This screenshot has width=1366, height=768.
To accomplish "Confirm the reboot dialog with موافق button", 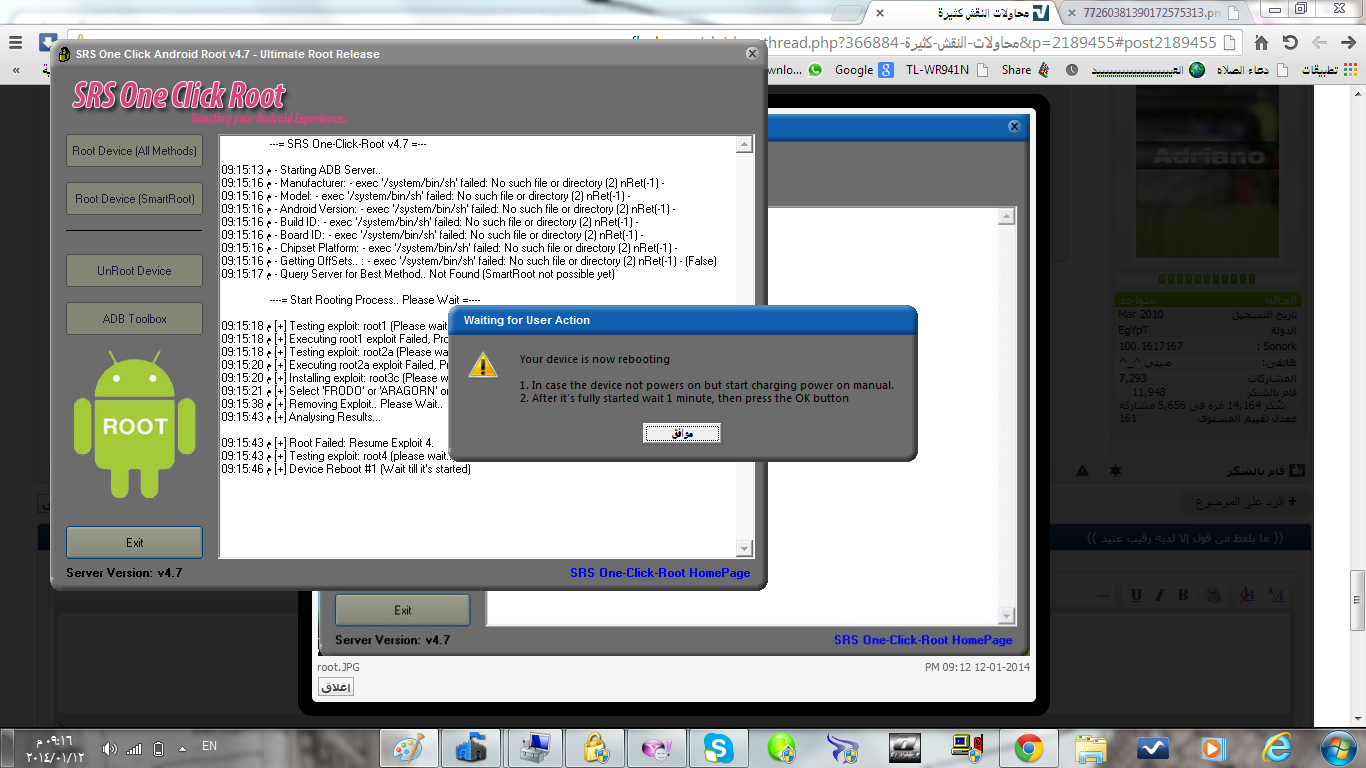I will coord(682,433).
